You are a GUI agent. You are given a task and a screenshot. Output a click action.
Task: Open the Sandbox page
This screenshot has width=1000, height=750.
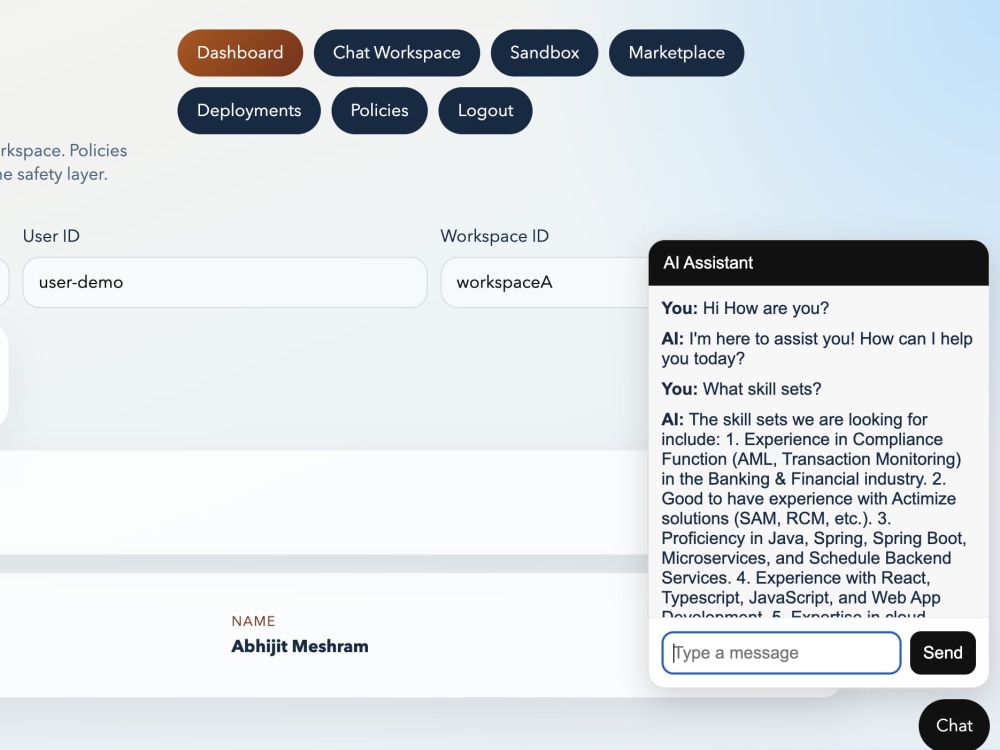tap(545, 53)
